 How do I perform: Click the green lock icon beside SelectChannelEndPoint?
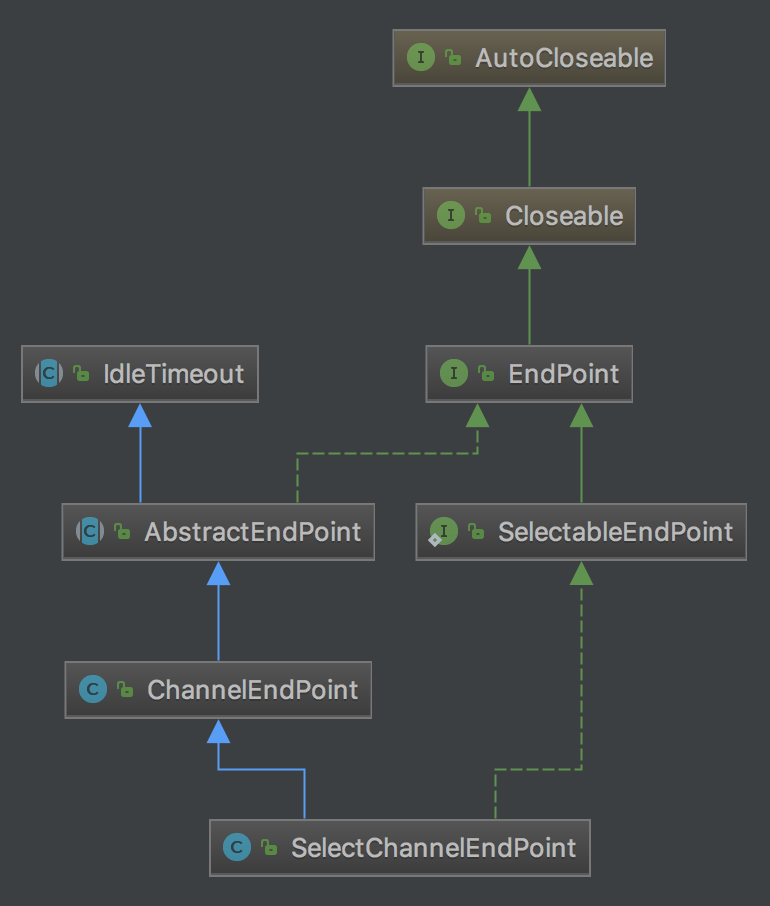(x=269, y=849)
